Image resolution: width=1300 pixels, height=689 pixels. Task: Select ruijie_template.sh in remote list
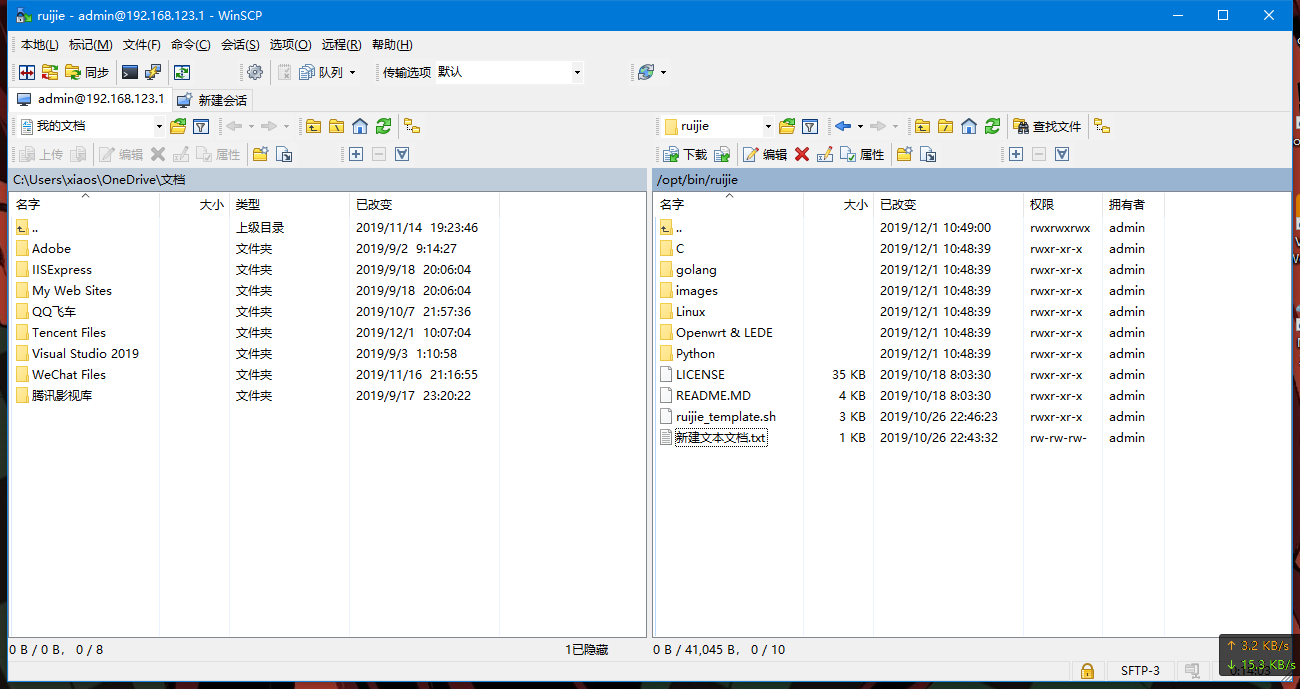725,417
